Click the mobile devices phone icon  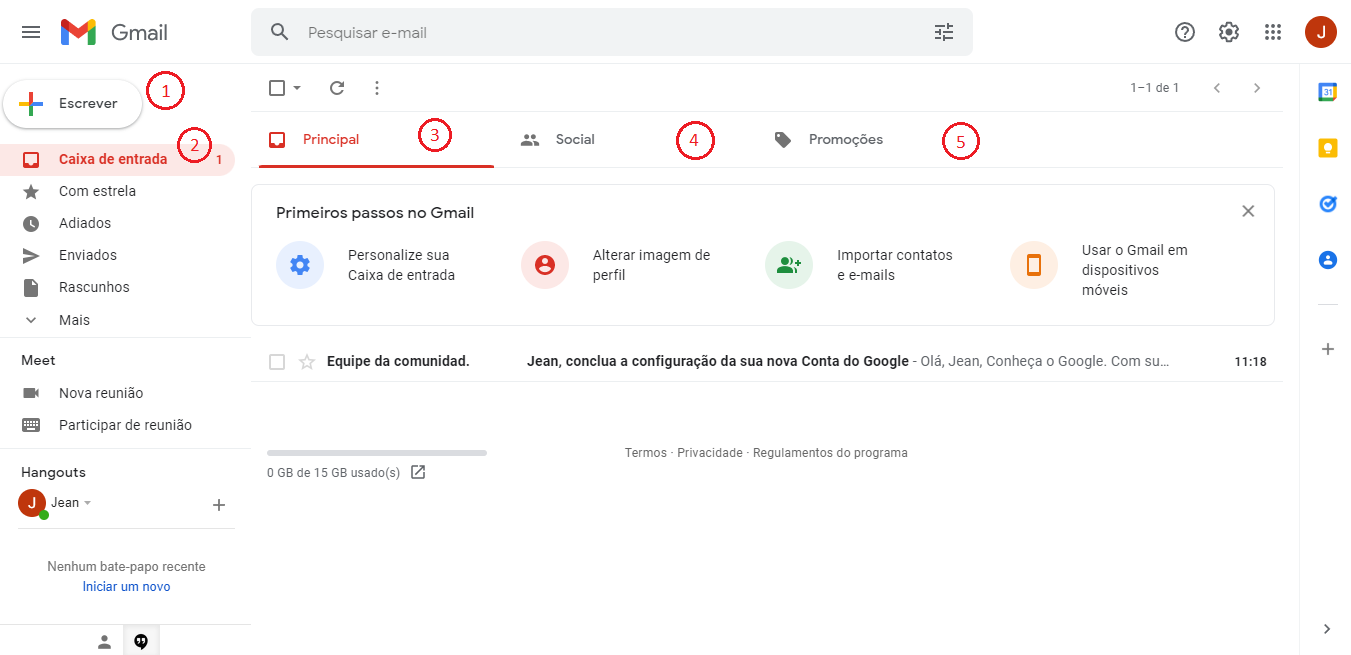pyautogui.click(x=1034, y=265)
